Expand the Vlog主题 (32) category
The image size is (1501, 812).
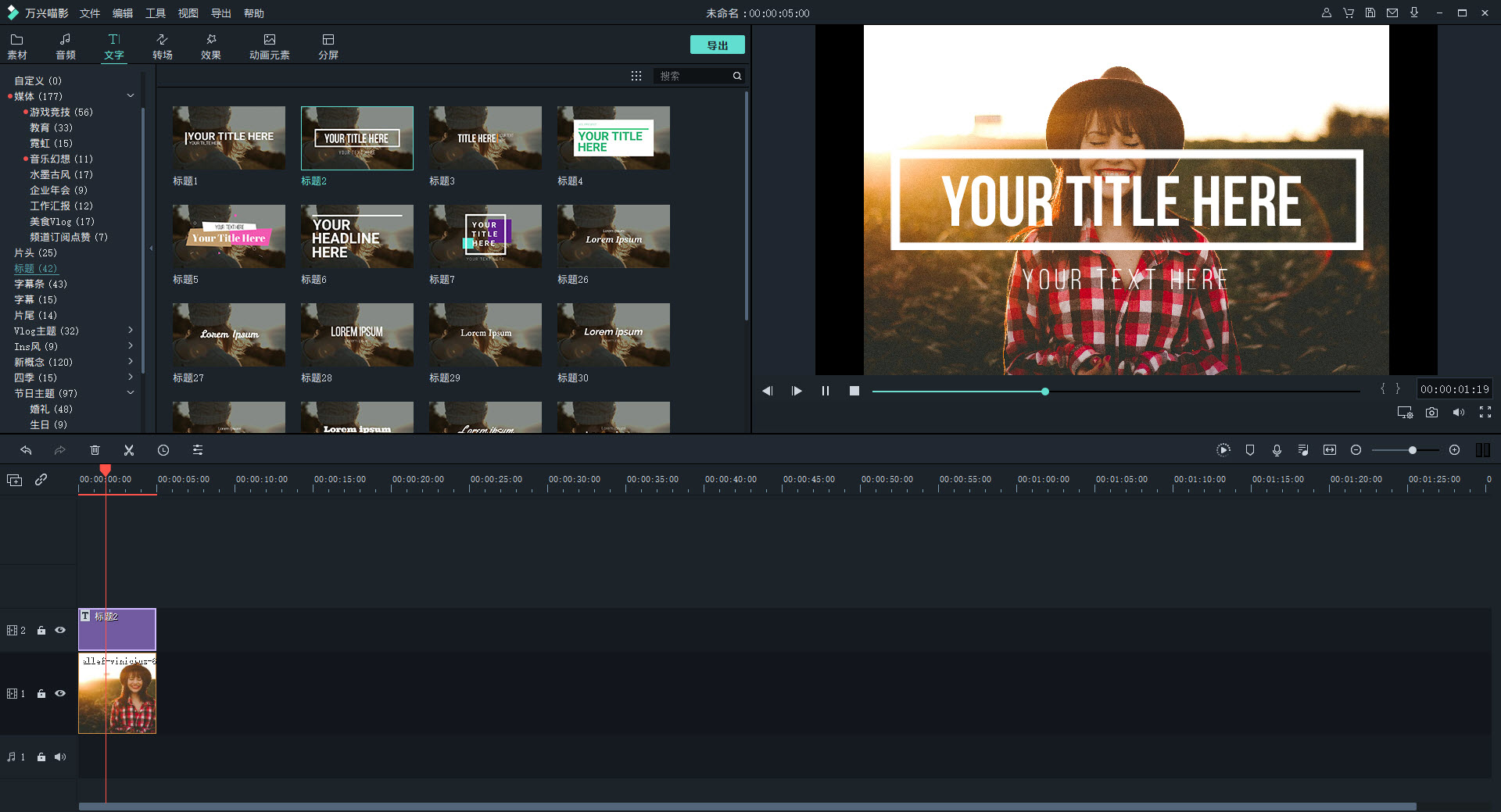131,331
